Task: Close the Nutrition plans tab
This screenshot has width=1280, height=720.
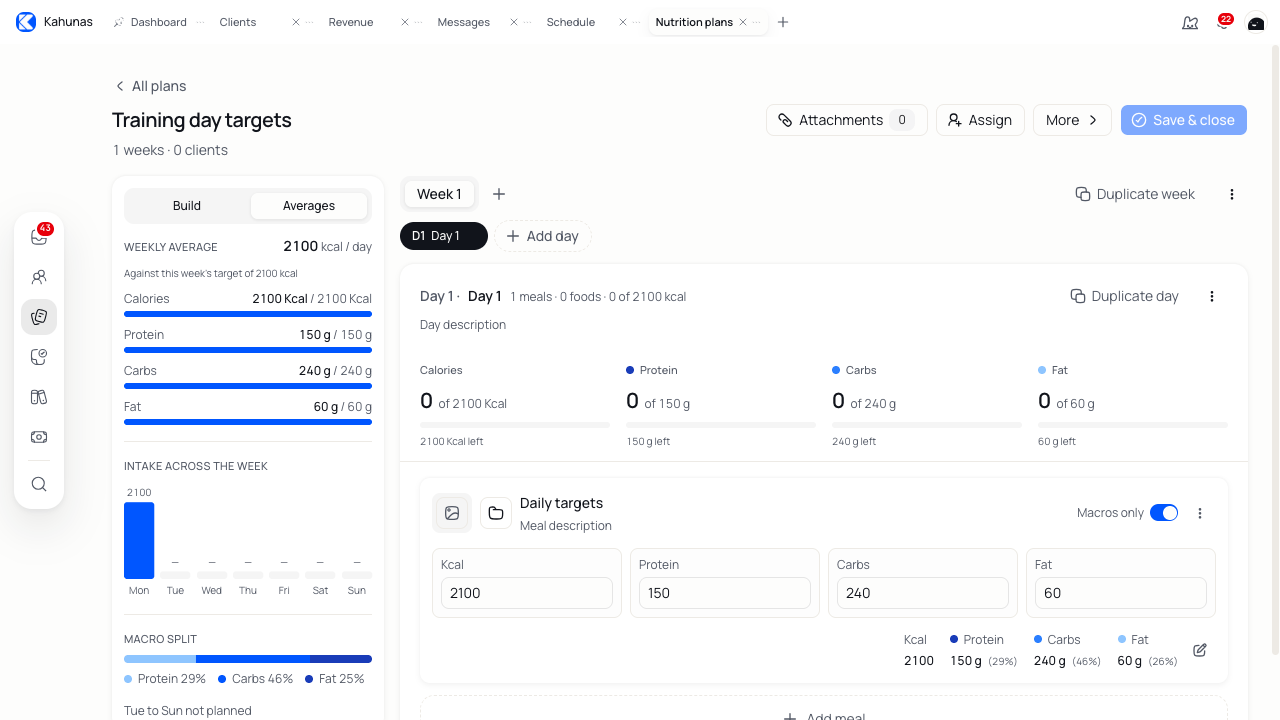Action: [x=743, y=22]
